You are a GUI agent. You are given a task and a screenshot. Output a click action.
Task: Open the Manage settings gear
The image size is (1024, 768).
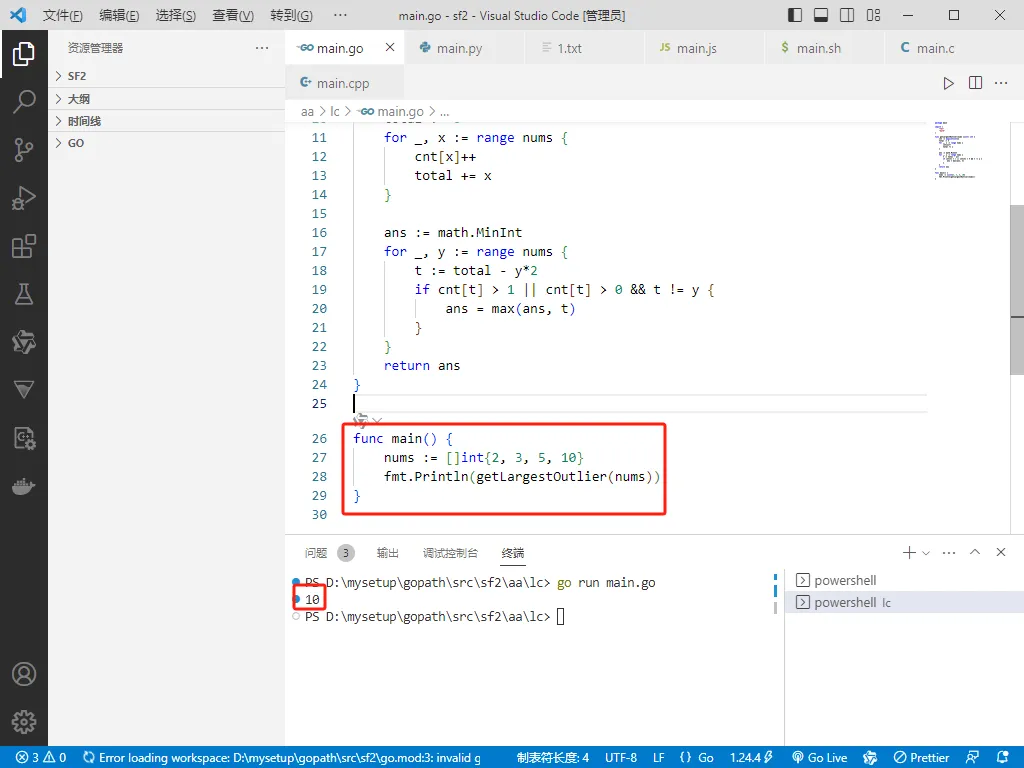[x=24, y=722]
